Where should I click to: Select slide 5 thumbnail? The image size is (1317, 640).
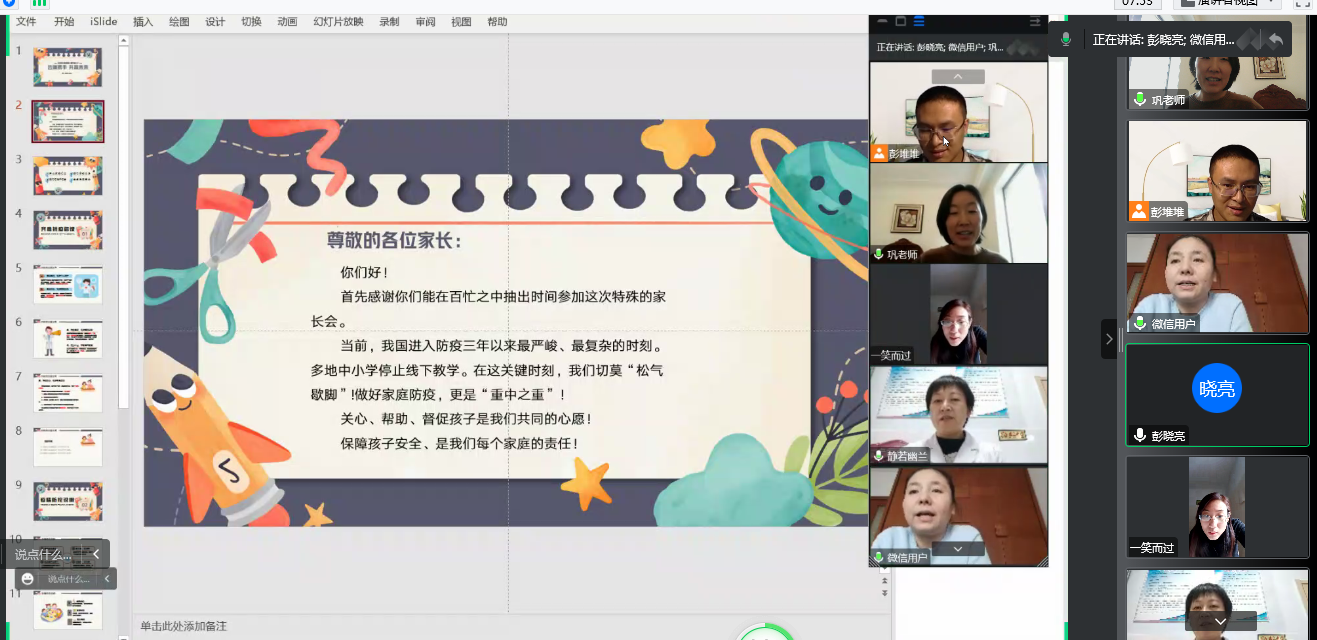(x=67, y=285)
